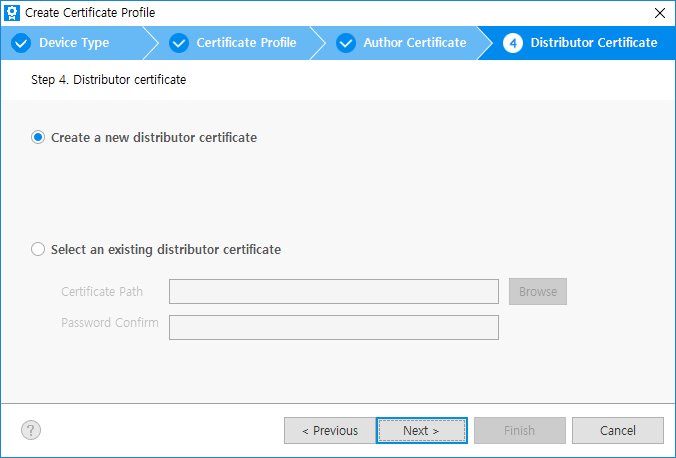Click the Author Certificate step checkmark icon

(x=346, y=43)
